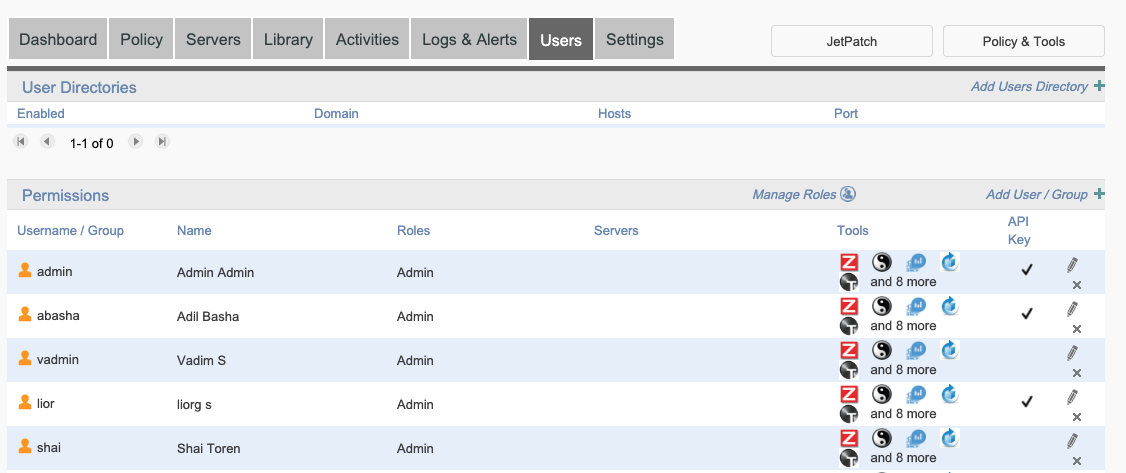Sort permissions by Username / Group column header
The image size is (1126, 473).
pos(70,231)
